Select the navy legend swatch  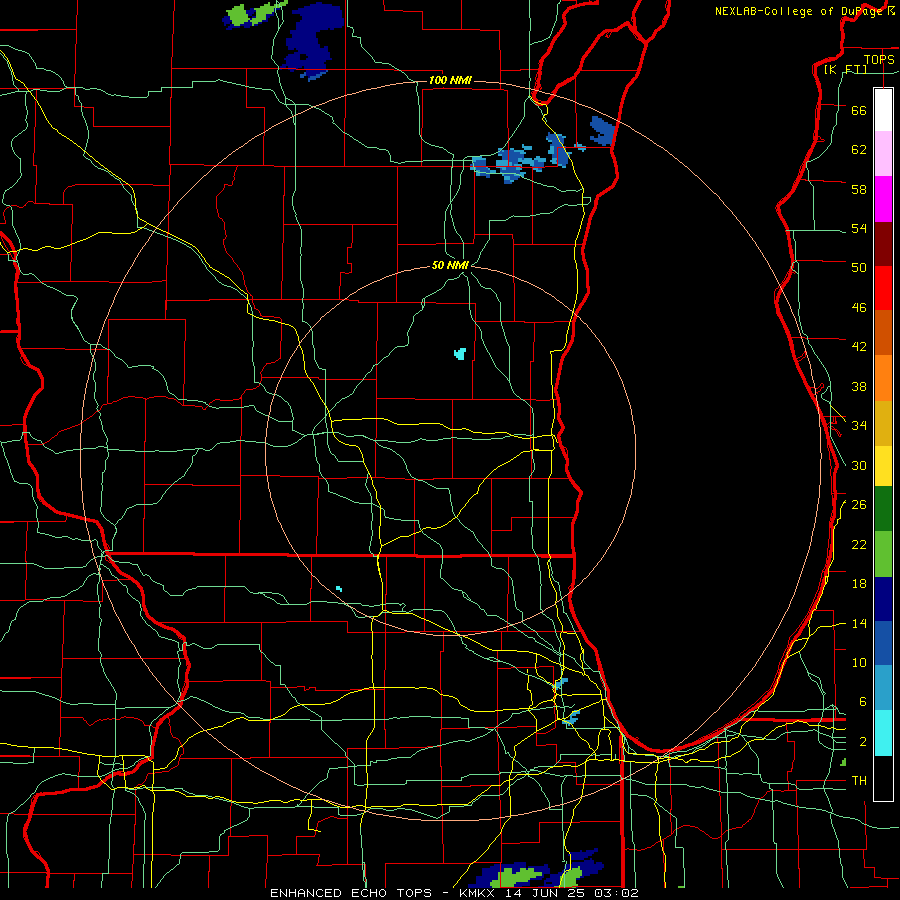click(x=883, y=599)
